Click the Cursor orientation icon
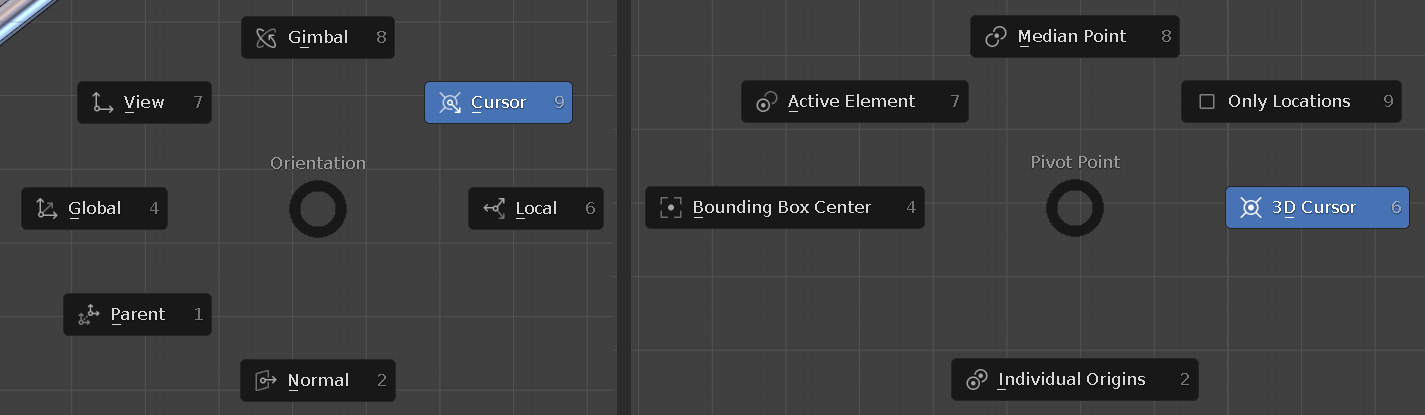The height and width of the screenshot is (415, 1425). 449,103
